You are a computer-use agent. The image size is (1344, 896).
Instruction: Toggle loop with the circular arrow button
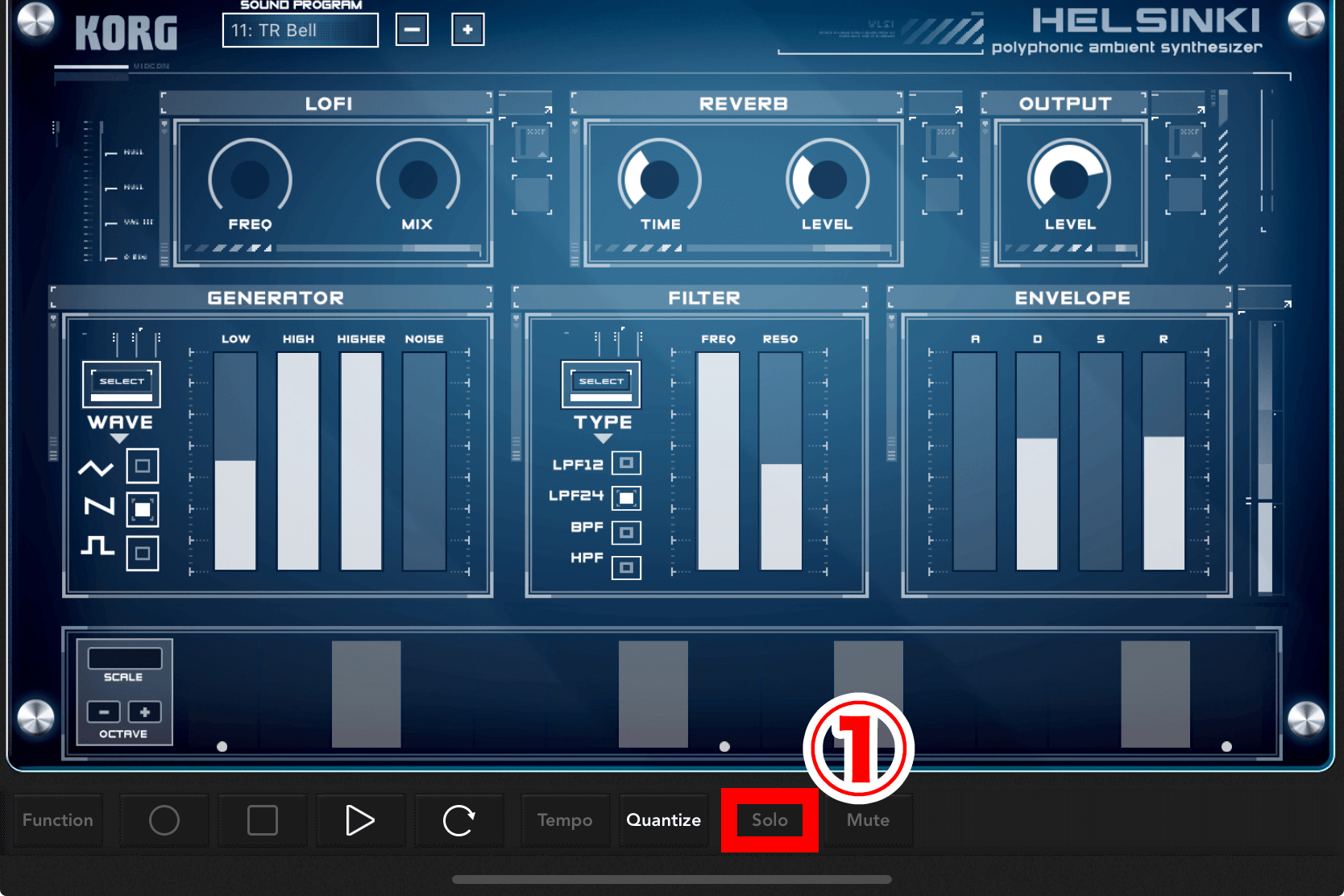click(458, 820)
